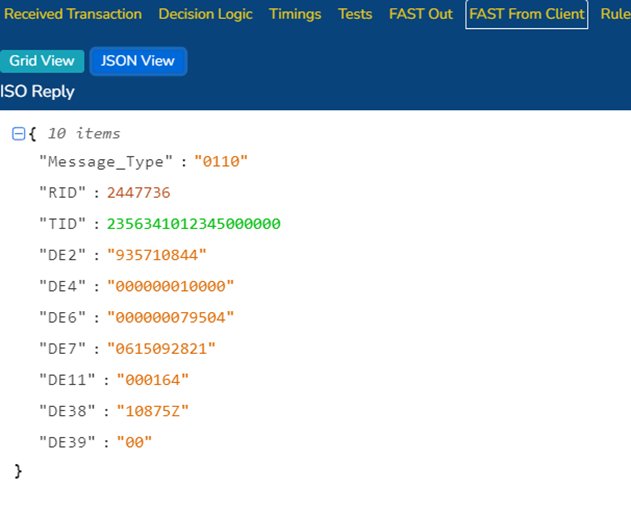Click the "RID" key label
This screenshot has height=513, width=631.
(x=62, y=193)
